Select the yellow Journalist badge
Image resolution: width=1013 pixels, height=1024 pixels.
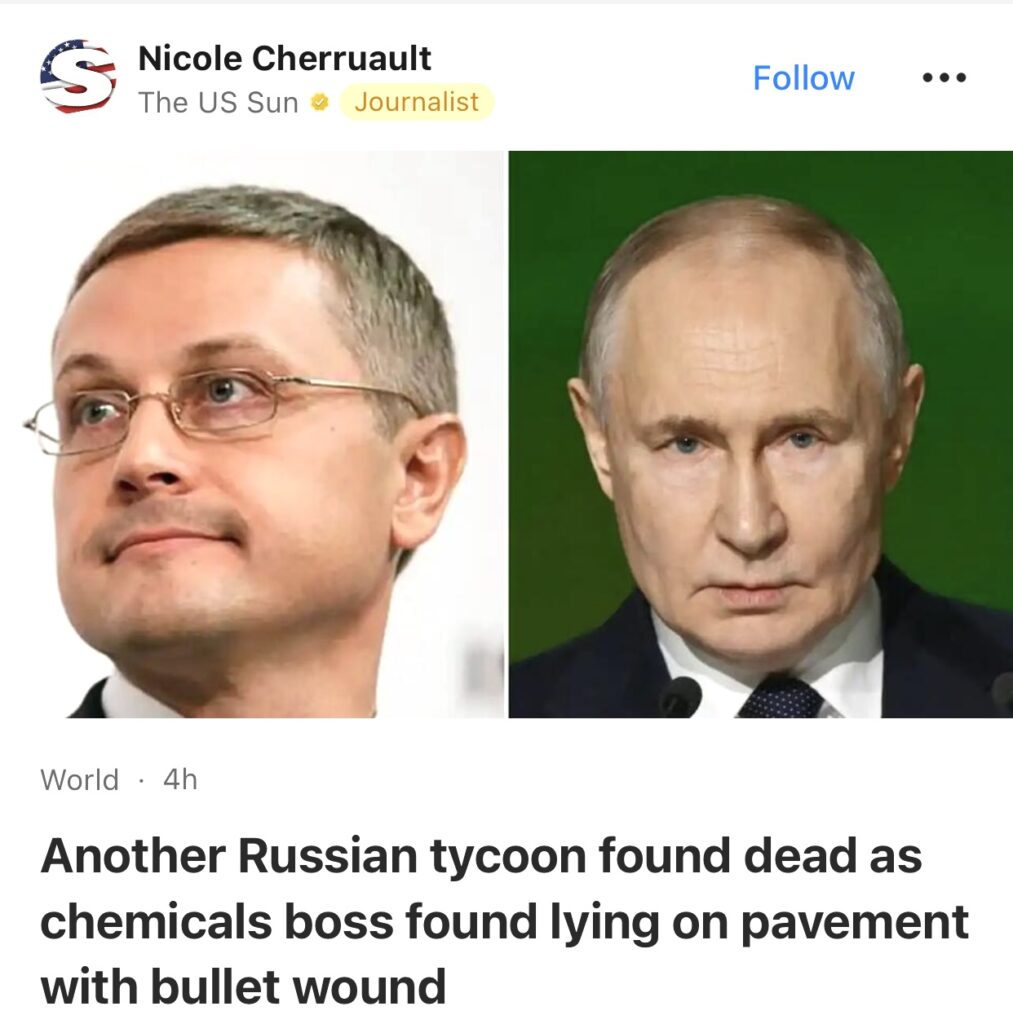[x=417, y=102]
